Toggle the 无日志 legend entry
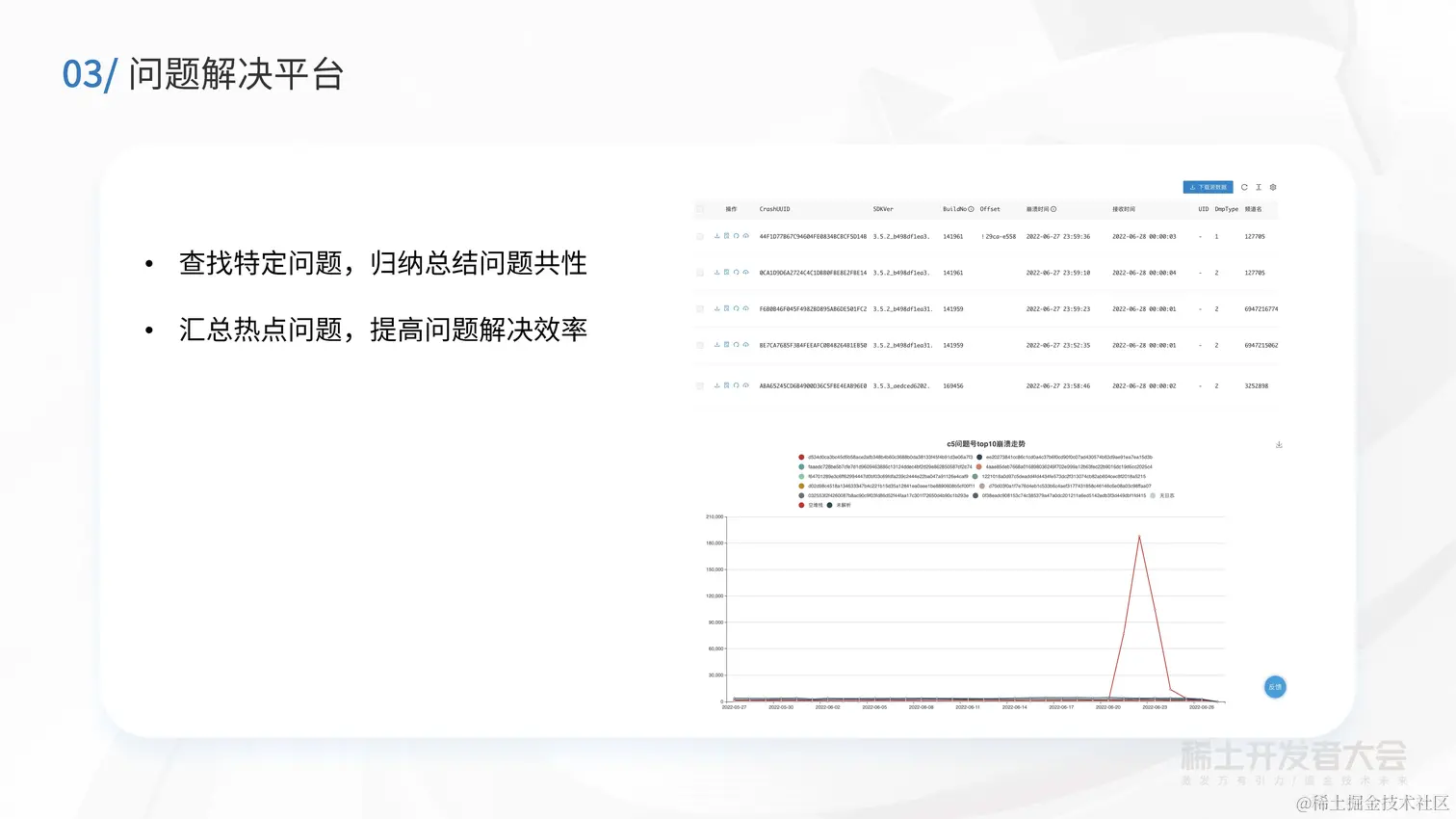The image size is (1456, 819). [x=1162, y=496]
